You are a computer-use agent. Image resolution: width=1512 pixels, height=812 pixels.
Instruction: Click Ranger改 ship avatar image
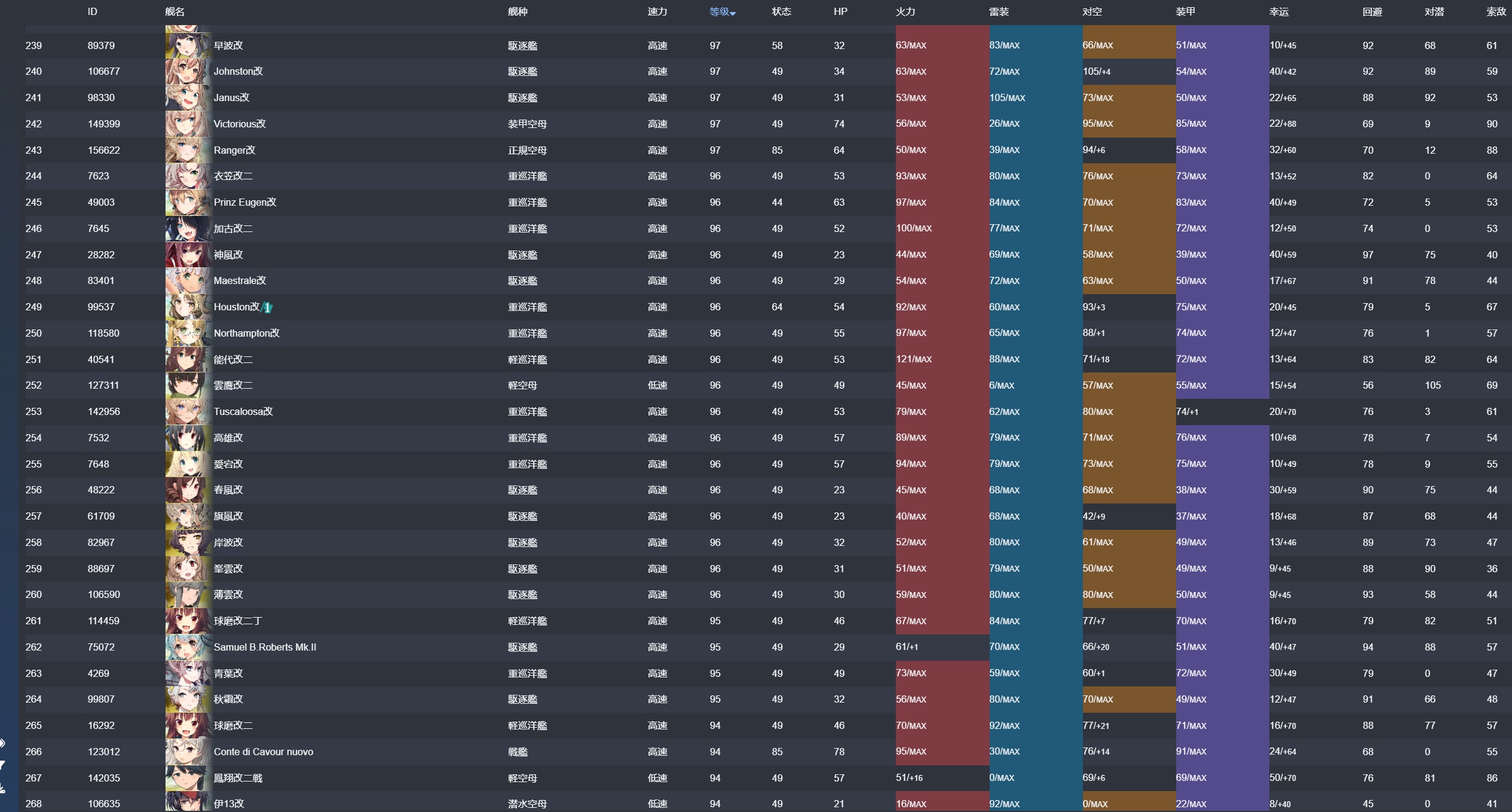188,150
